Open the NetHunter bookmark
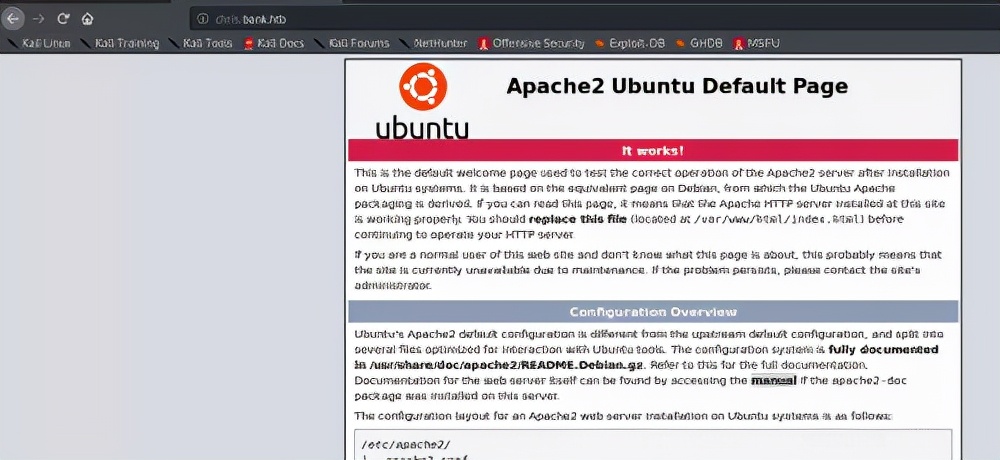Viewport: 1000px width, 460px height. pos(434,43)
